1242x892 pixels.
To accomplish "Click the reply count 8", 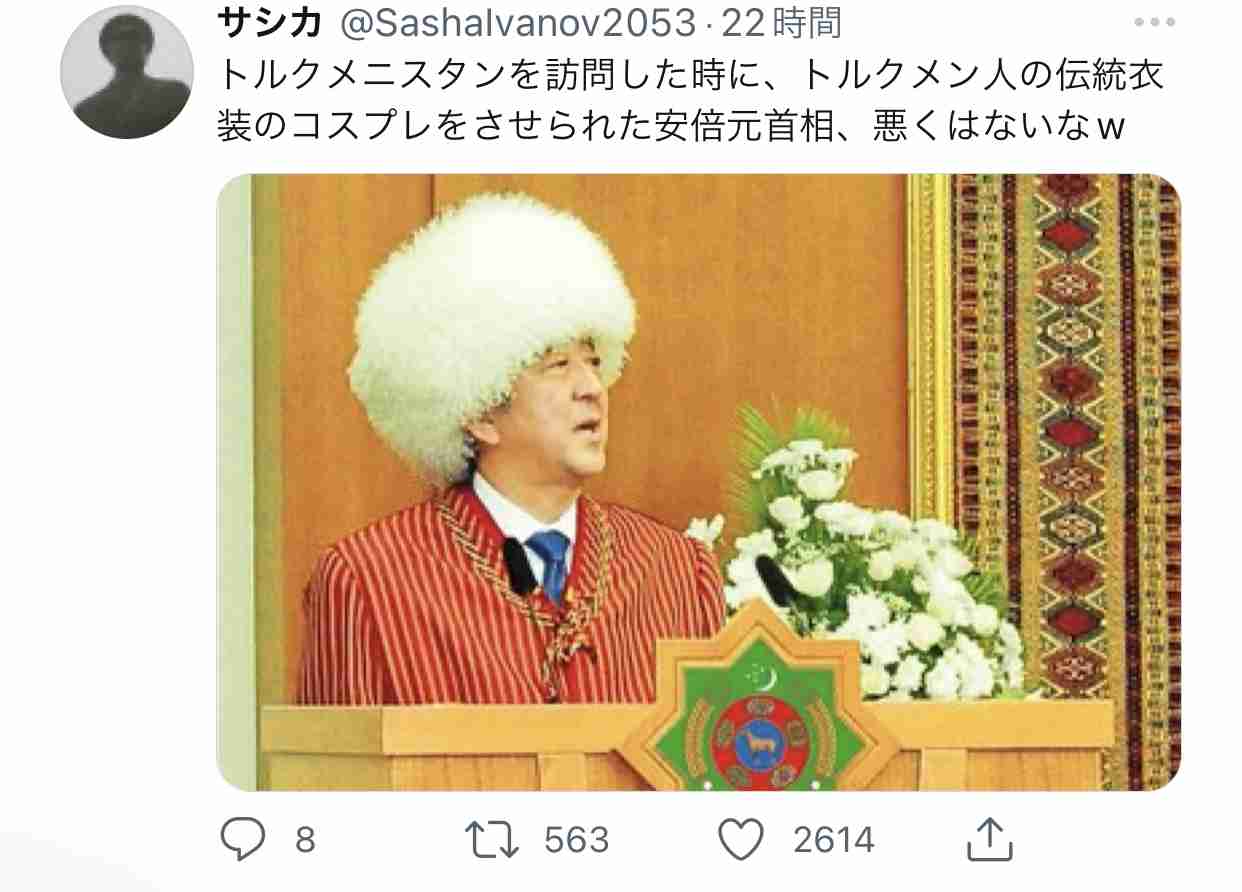I will coord(305,840).
